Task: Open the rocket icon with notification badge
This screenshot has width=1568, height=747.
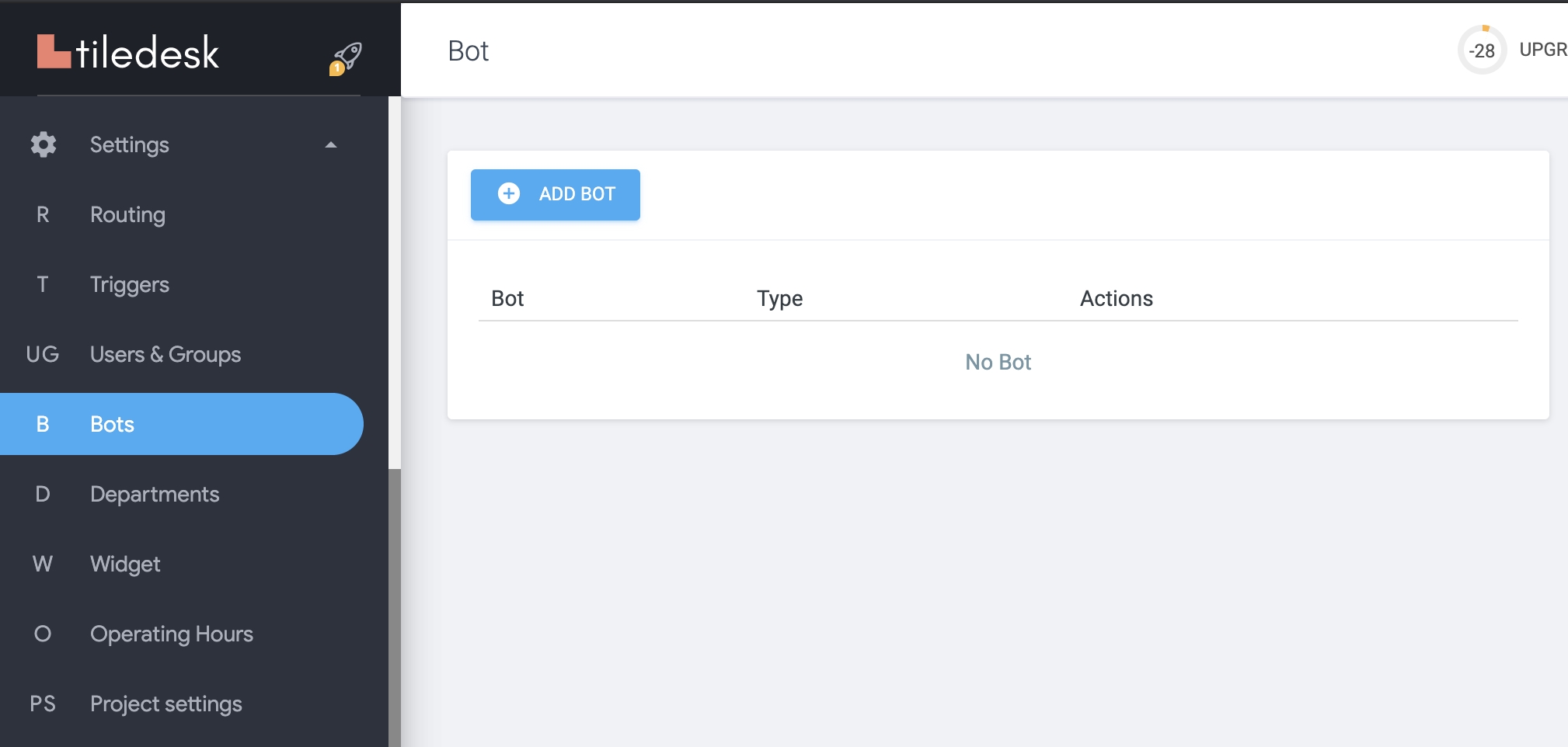Action: point(346,57)
